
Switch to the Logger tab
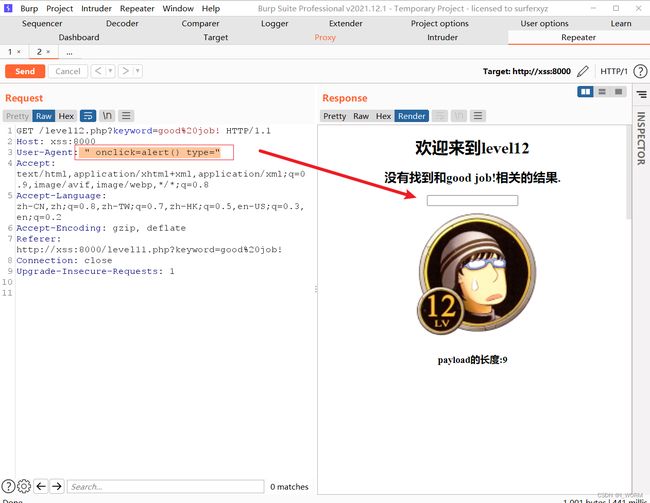[x=274, y=24]
